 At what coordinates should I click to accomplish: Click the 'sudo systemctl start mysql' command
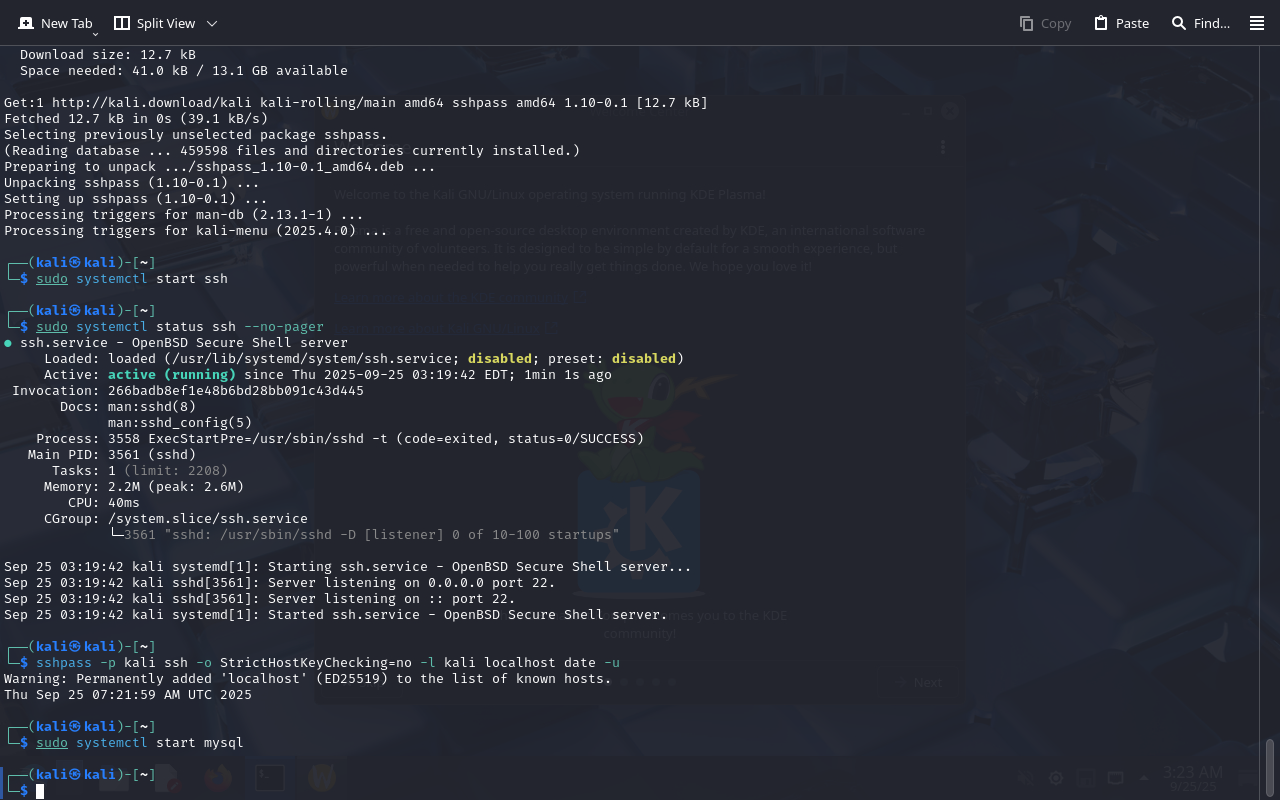(x=139, y=743)
